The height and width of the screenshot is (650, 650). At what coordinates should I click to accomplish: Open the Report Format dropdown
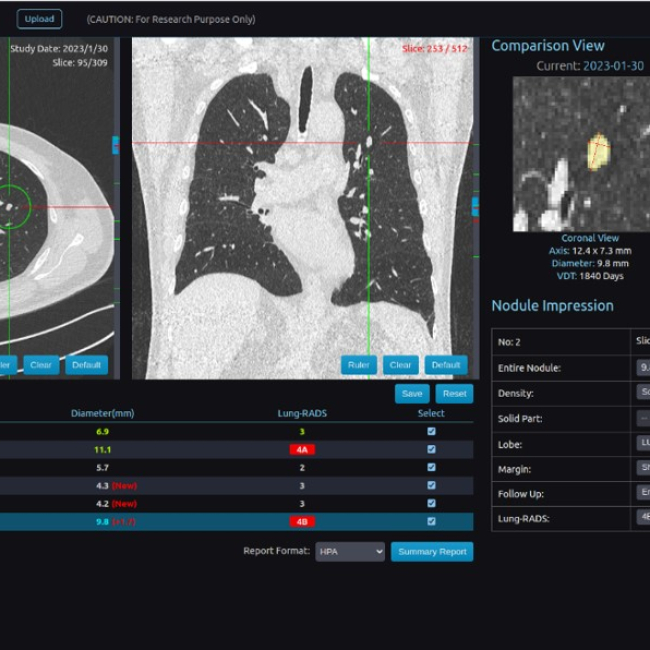point(349,552)
